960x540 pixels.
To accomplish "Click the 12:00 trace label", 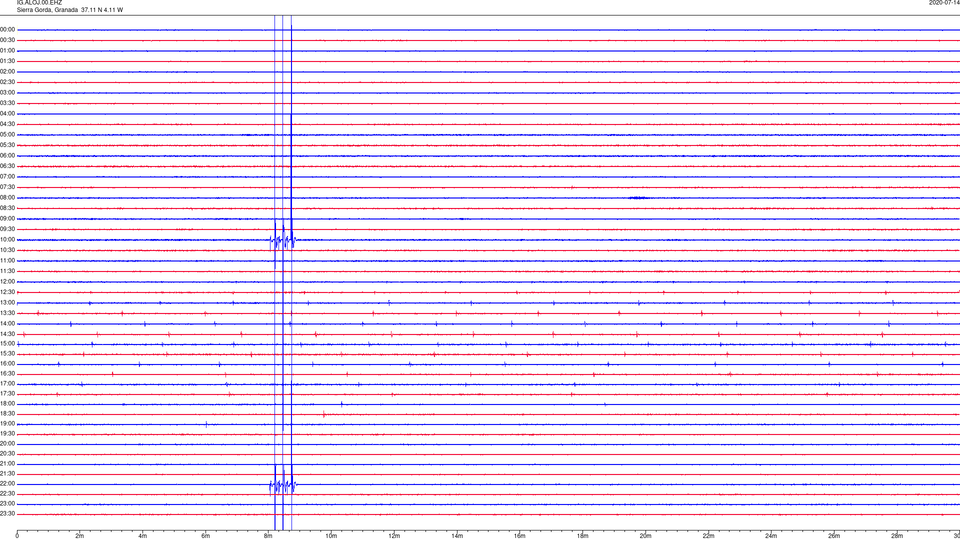I will 8,282.
